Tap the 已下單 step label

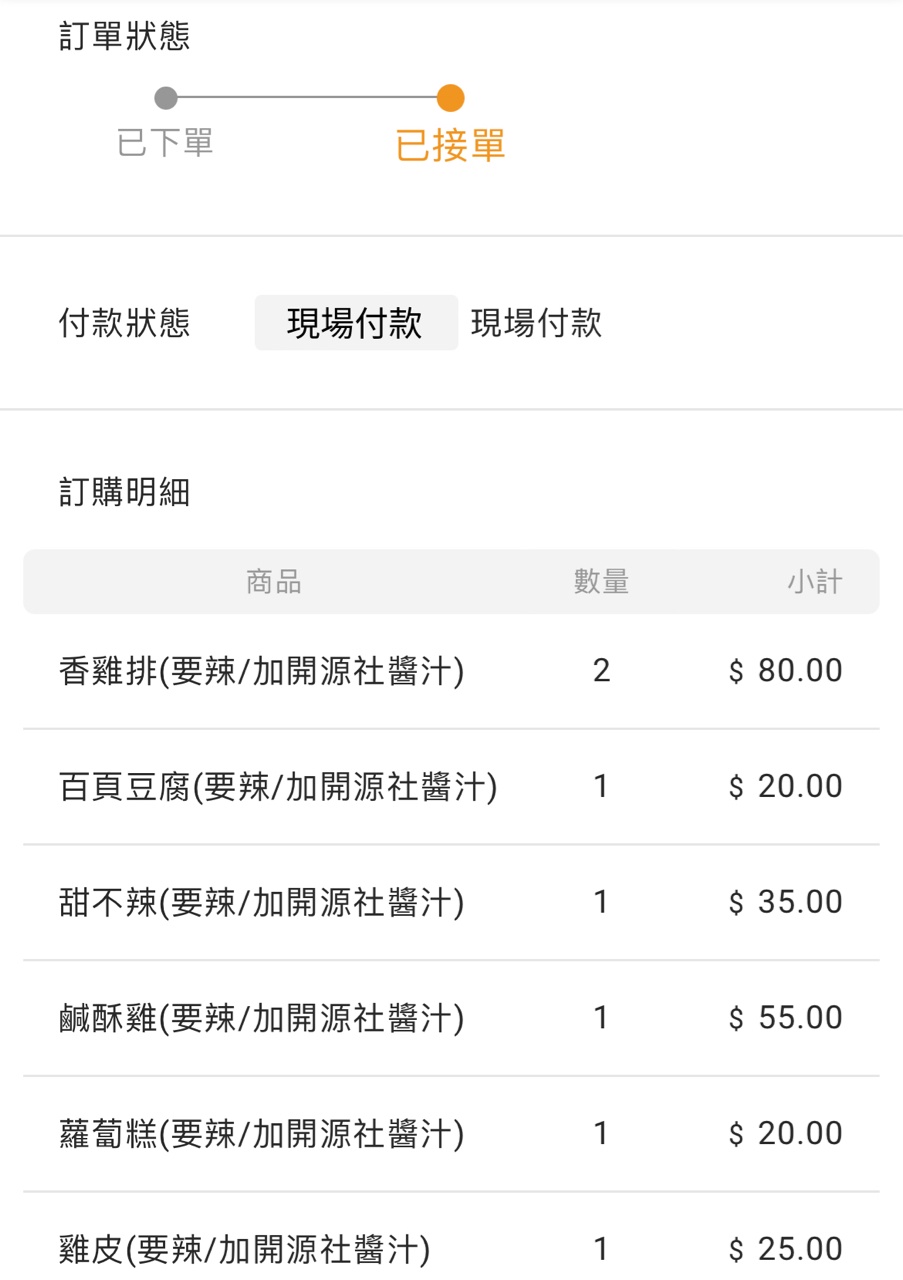point(165,143)
